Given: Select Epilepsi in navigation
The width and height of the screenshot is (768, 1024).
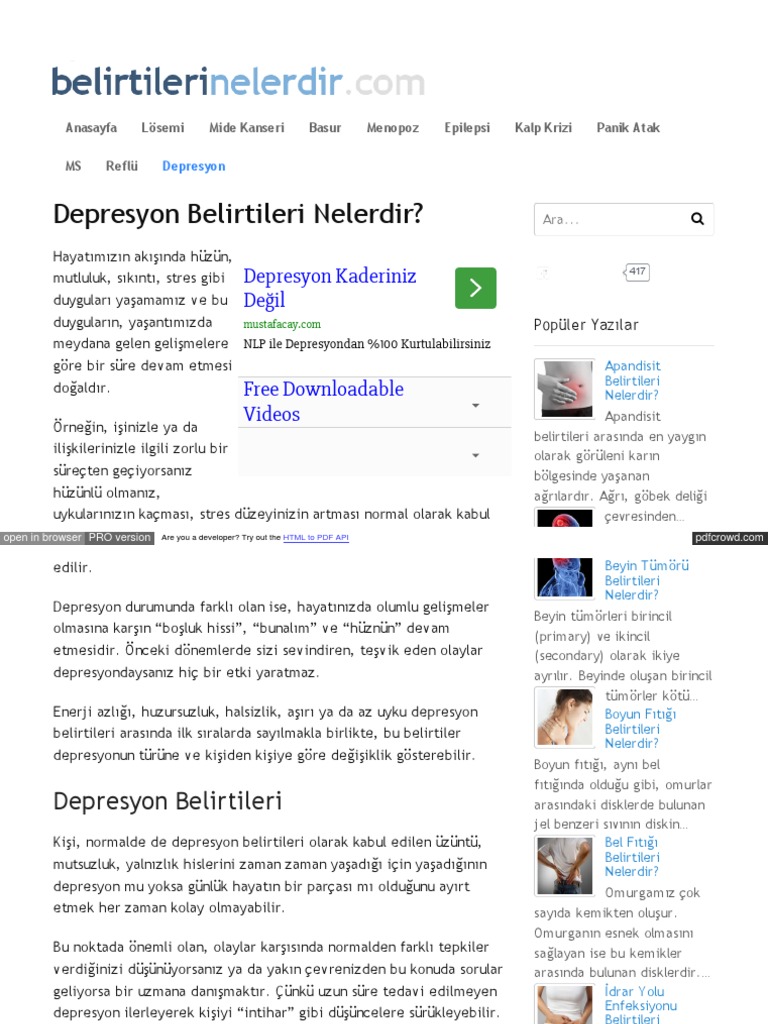Looking at the screenshot, I should point(467,127).
